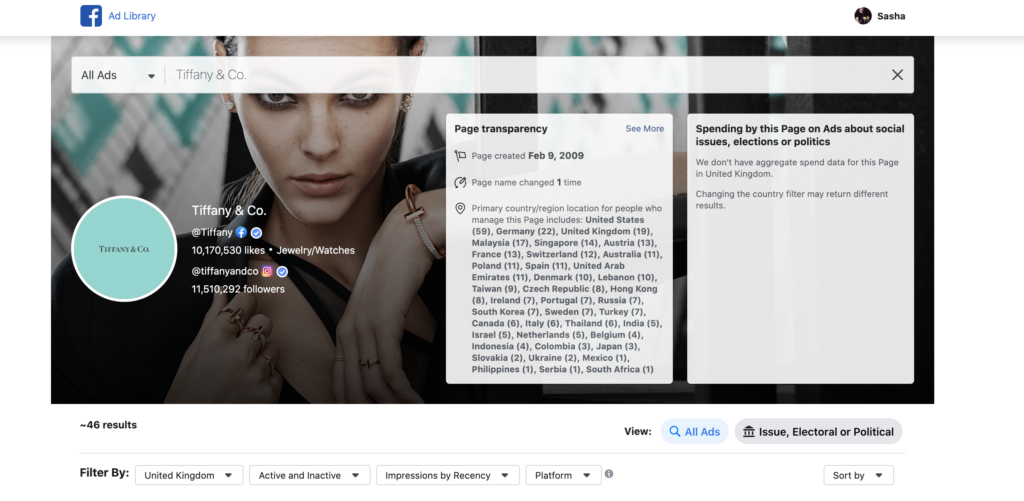1024x501 pixels.
Task: Select the Page transparency heading
Action: tap(501, 129)
